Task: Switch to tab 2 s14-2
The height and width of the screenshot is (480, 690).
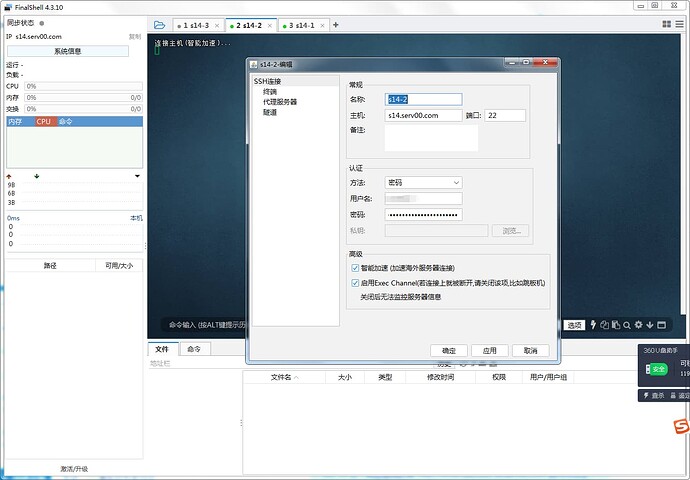Action: [x=250, y=26]
